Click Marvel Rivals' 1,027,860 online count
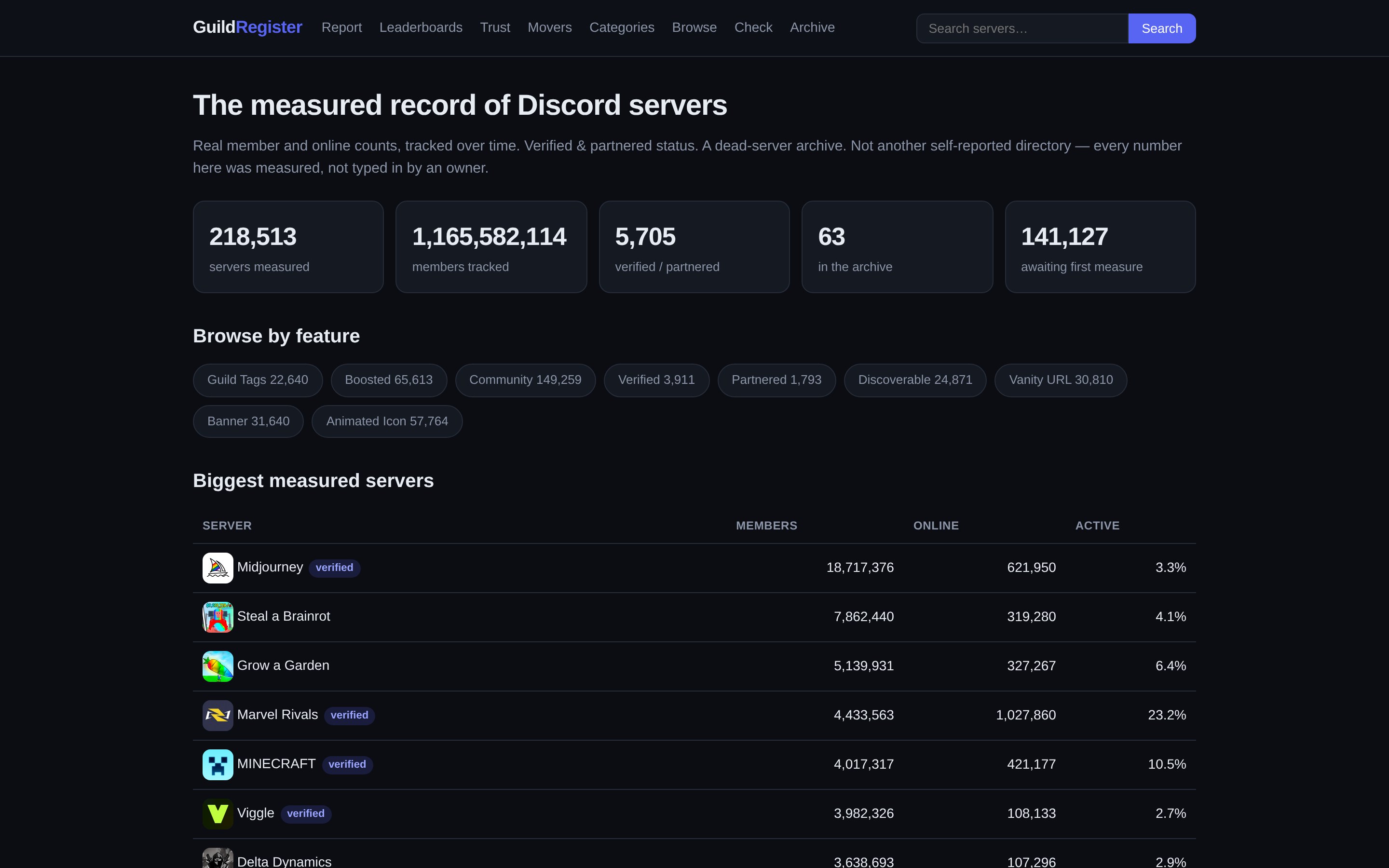The height and width of the screenshot is (868, 1389). pos(1026,715)
